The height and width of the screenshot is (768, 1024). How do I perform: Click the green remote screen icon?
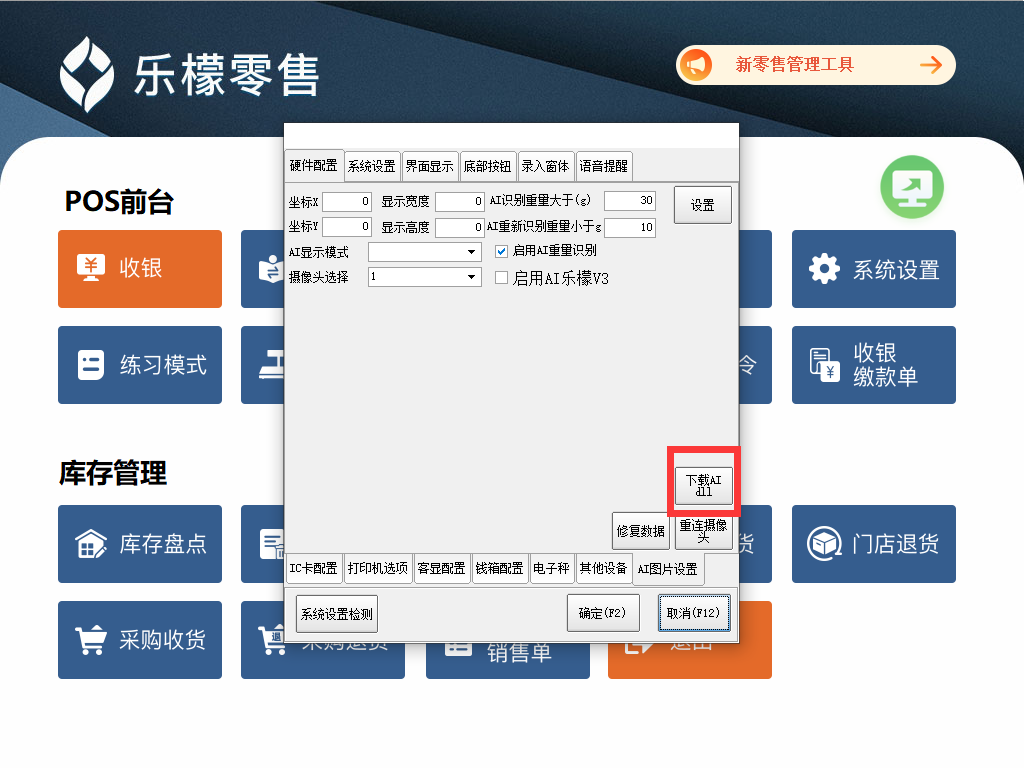(912, 187)
